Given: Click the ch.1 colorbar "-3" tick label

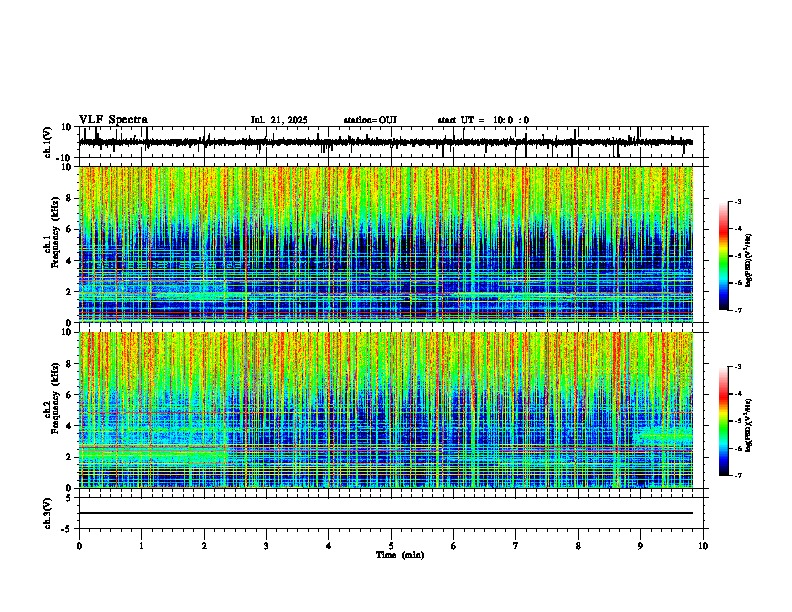Looking at the screenshot, I should (737, 201).
